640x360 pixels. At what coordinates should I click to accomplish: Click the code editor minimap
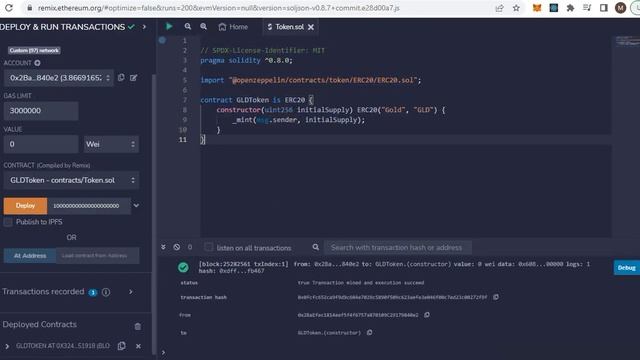[627, 41]
